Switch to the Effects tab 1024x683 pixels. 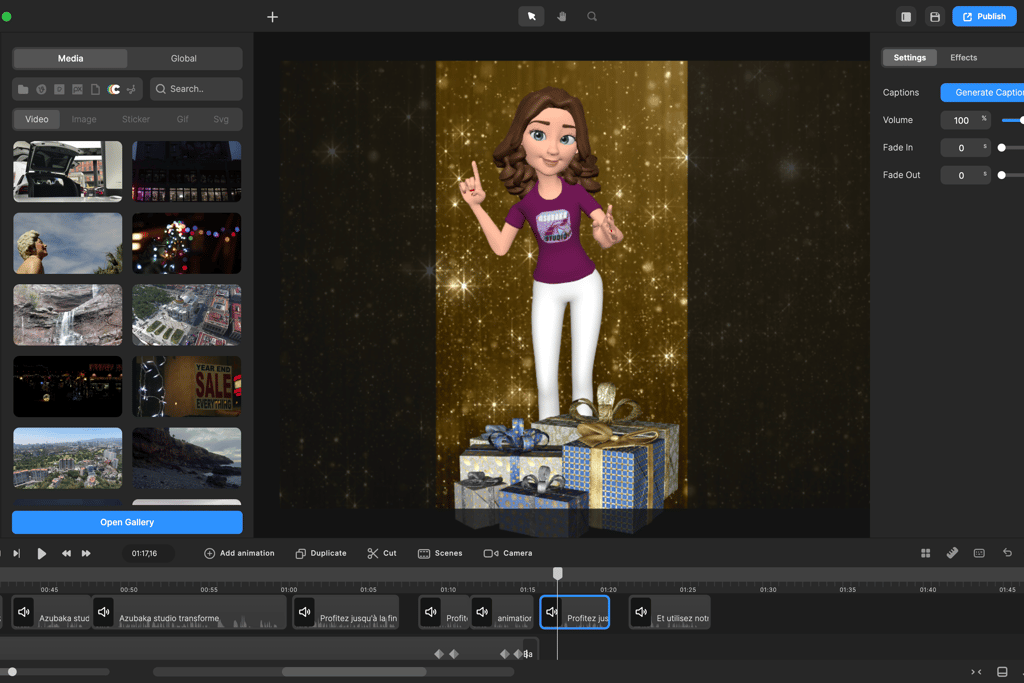coord(963,58)
